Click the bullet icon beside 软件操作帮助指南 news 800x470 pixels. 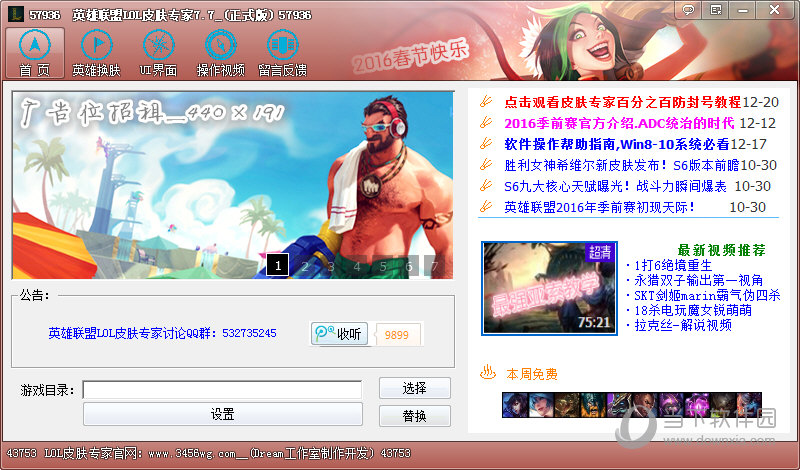point(486,143)
